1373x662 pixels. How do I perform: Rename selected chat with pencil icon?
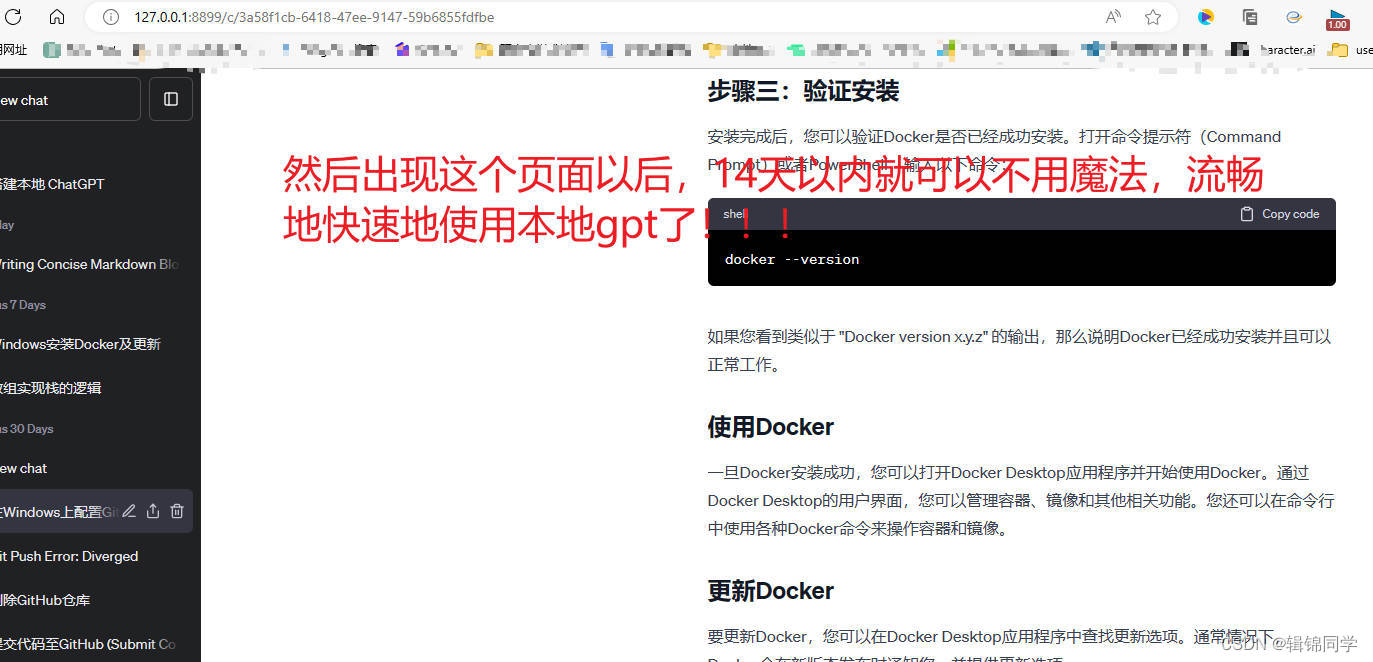129,511
